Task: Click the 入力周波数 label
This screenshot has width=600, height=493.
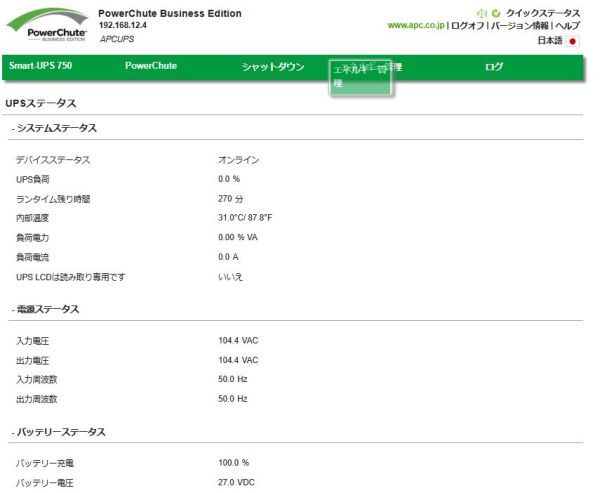Action: click(x=37, y=380)
